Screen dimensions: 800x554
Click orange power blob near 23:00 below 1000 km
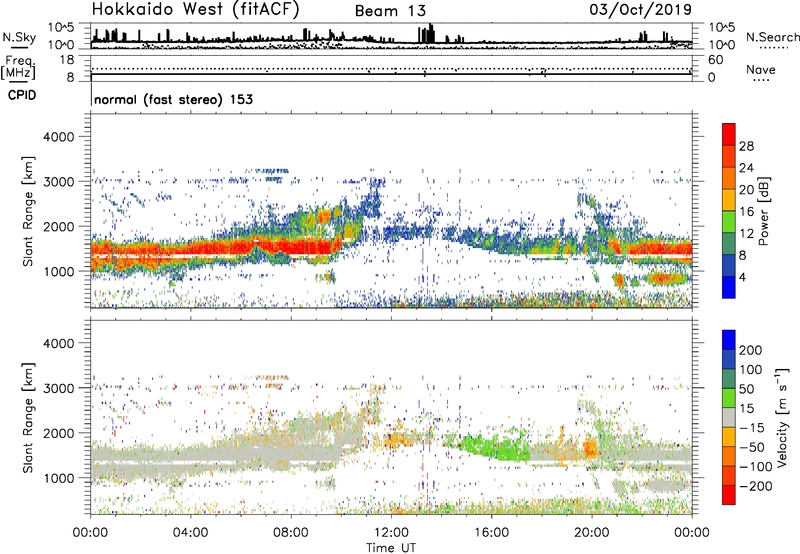(666, 279)
